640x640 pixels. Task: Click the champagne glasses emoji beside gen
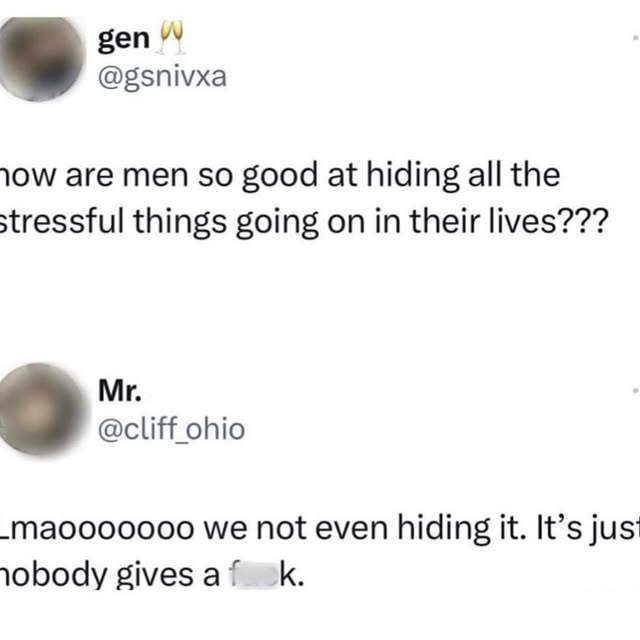(171, 38)
